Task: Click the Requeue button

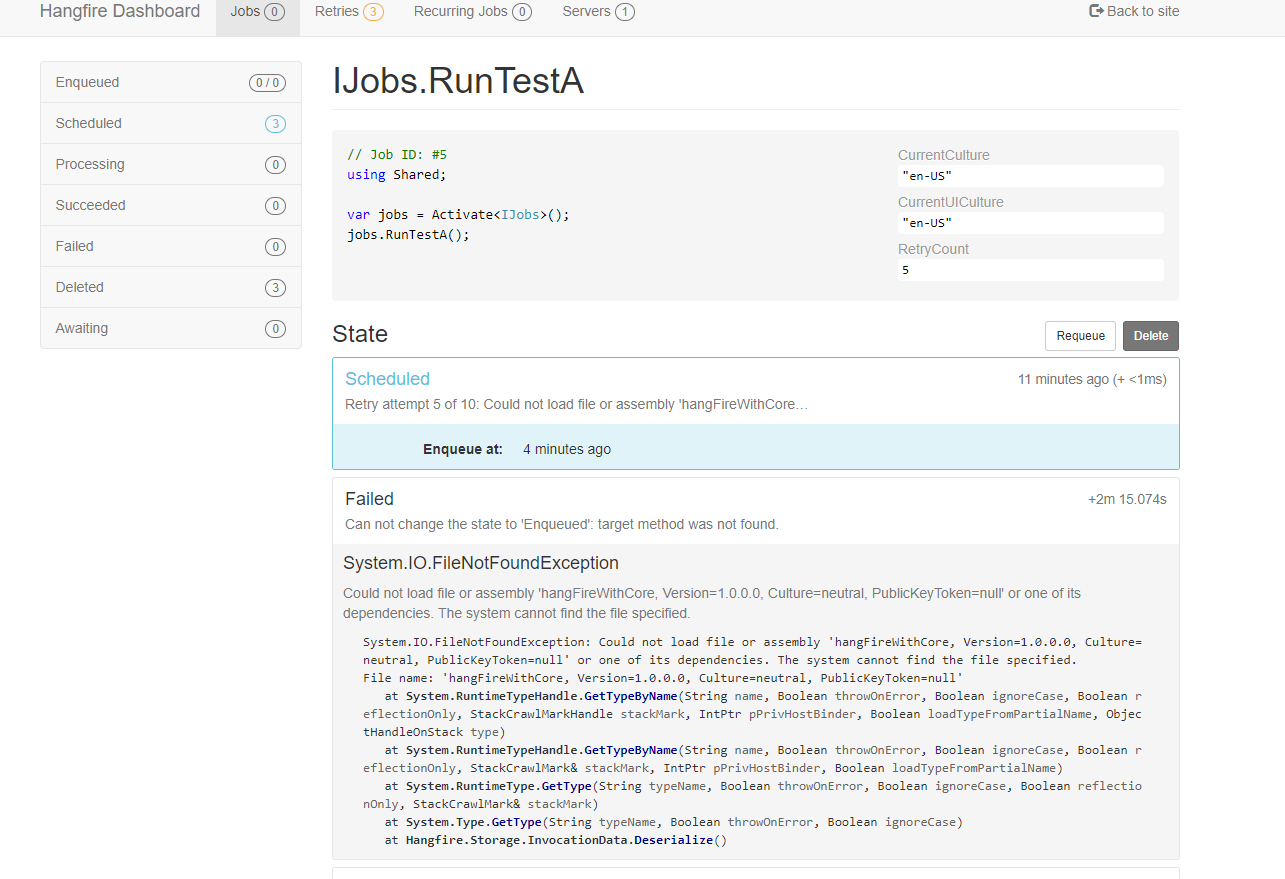Action: coord(1080,335)
